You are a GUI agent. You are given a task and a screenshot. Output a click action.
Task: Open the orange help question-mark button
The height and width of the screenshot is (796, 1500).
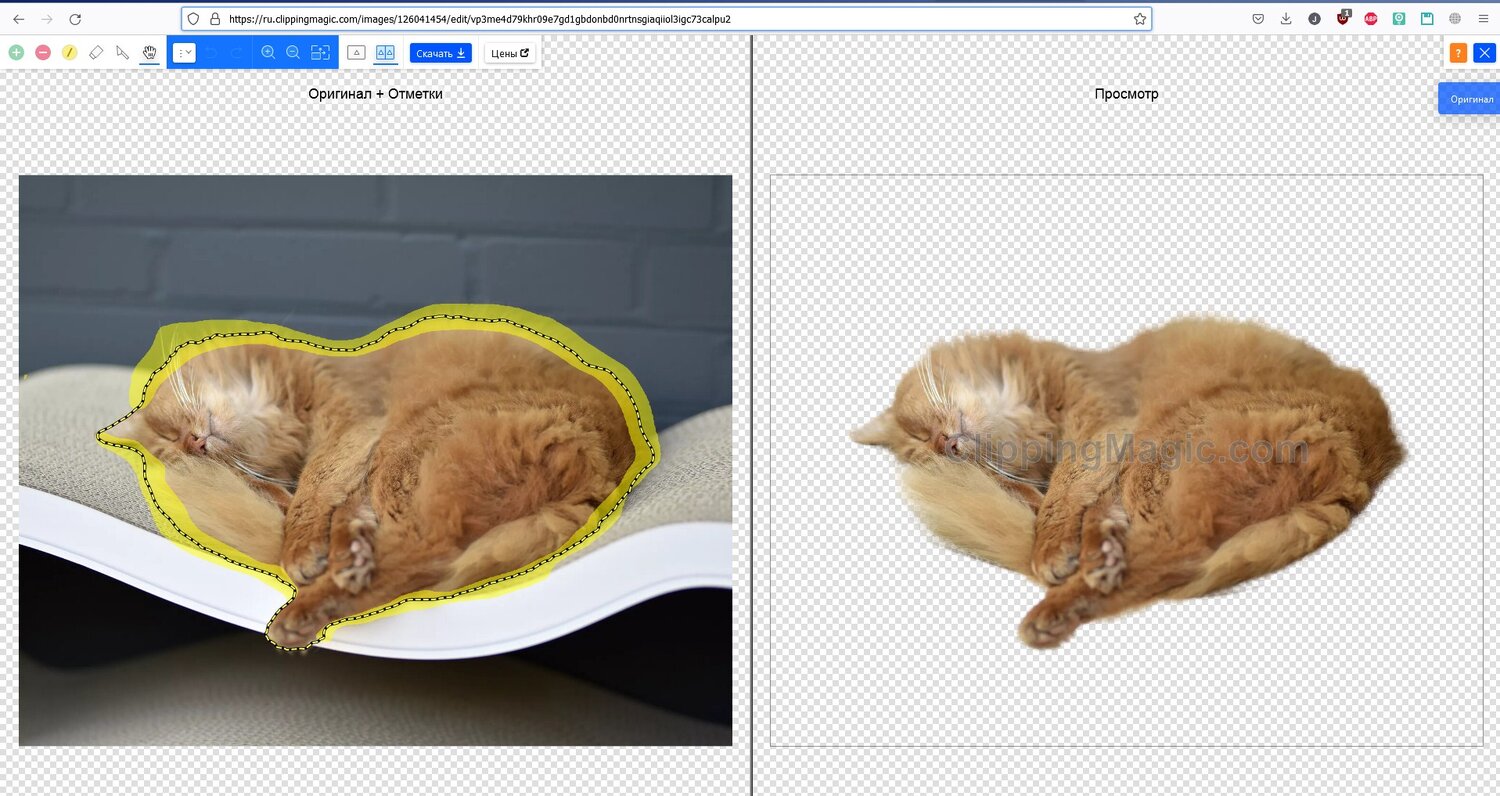pos(1458,53)
